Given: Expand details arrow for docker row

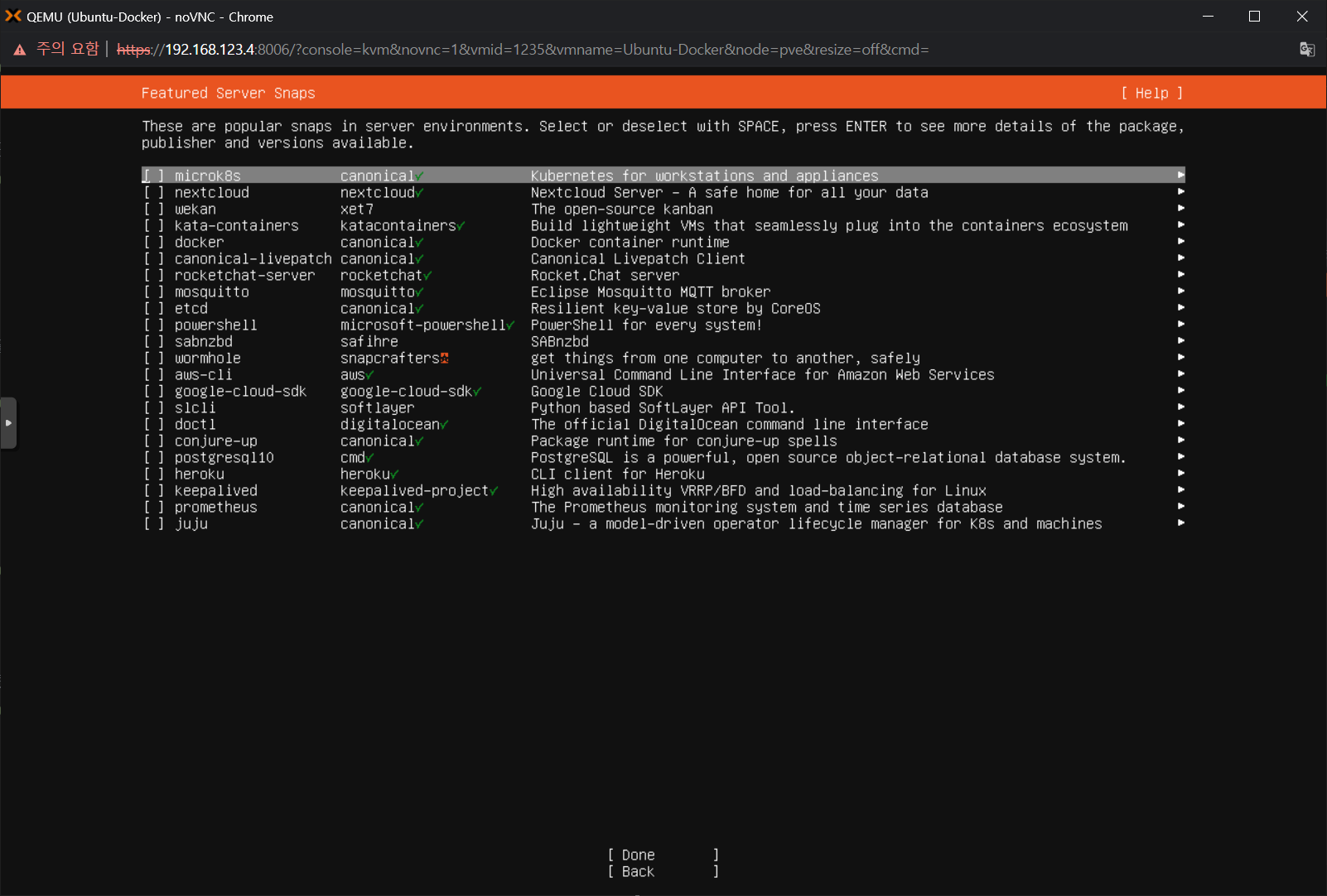Looking at the screenshot, I should click(1181, 241).
